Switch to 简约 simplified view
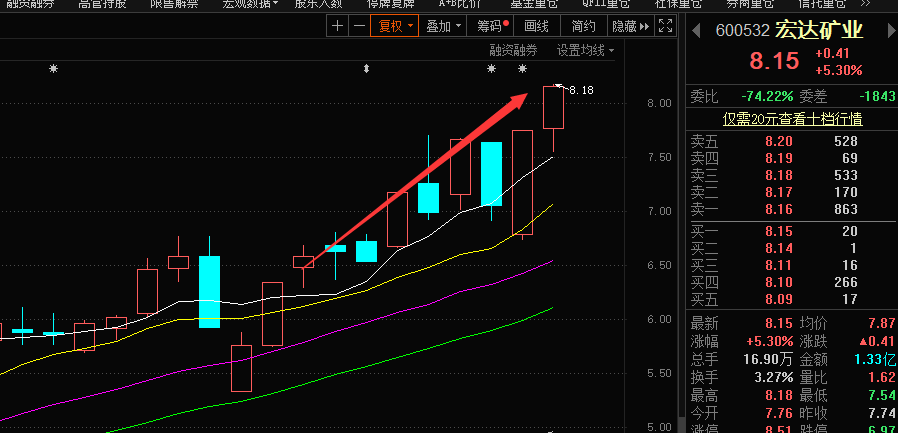This screenshot has width=898, height=433. click(x=583, y=26)
